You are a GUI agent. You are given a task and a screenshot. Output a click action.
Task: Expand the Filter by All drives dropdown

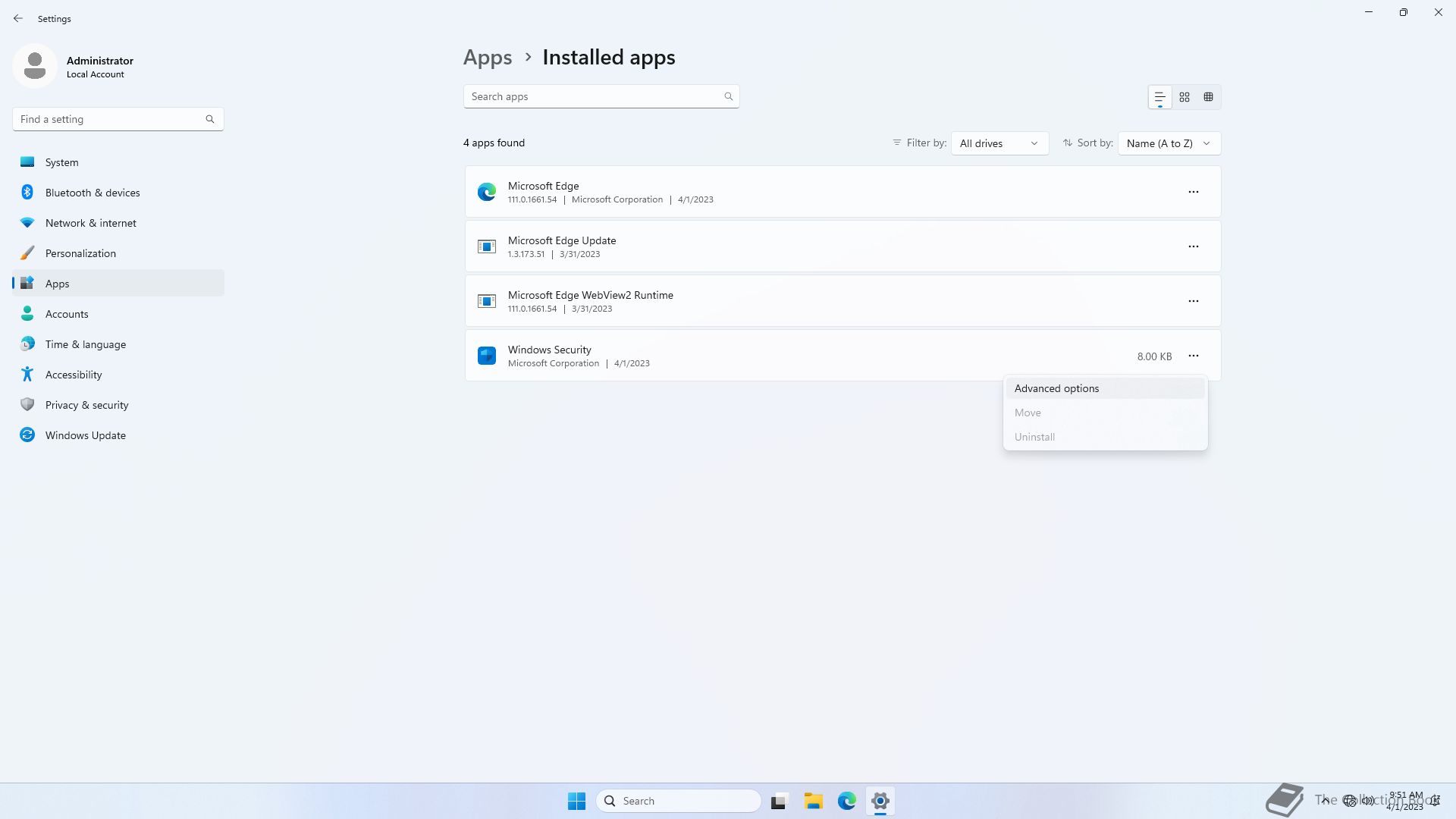pos(999,143)
